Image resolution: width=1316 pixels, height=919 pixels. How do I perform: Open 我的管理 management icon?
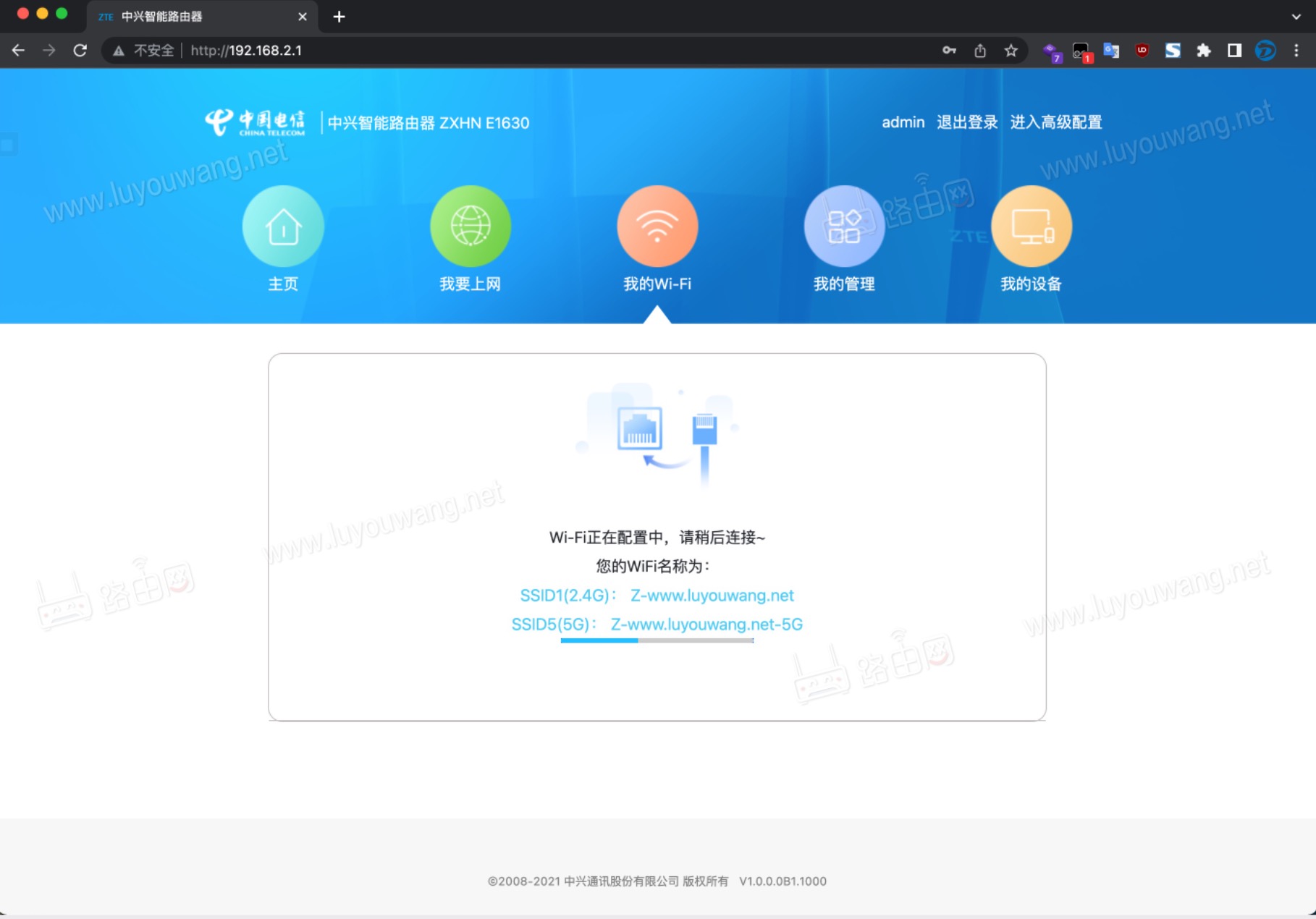[843, 226]
